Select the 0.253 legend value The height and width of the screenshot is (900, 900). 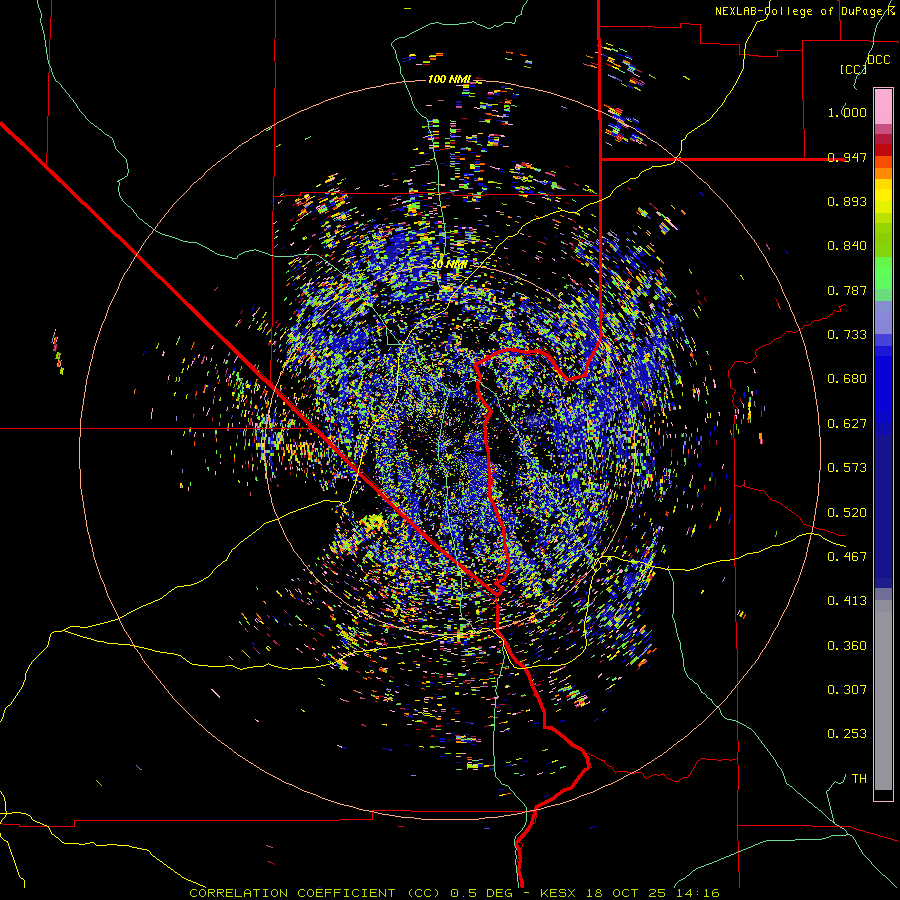(847, 734)
